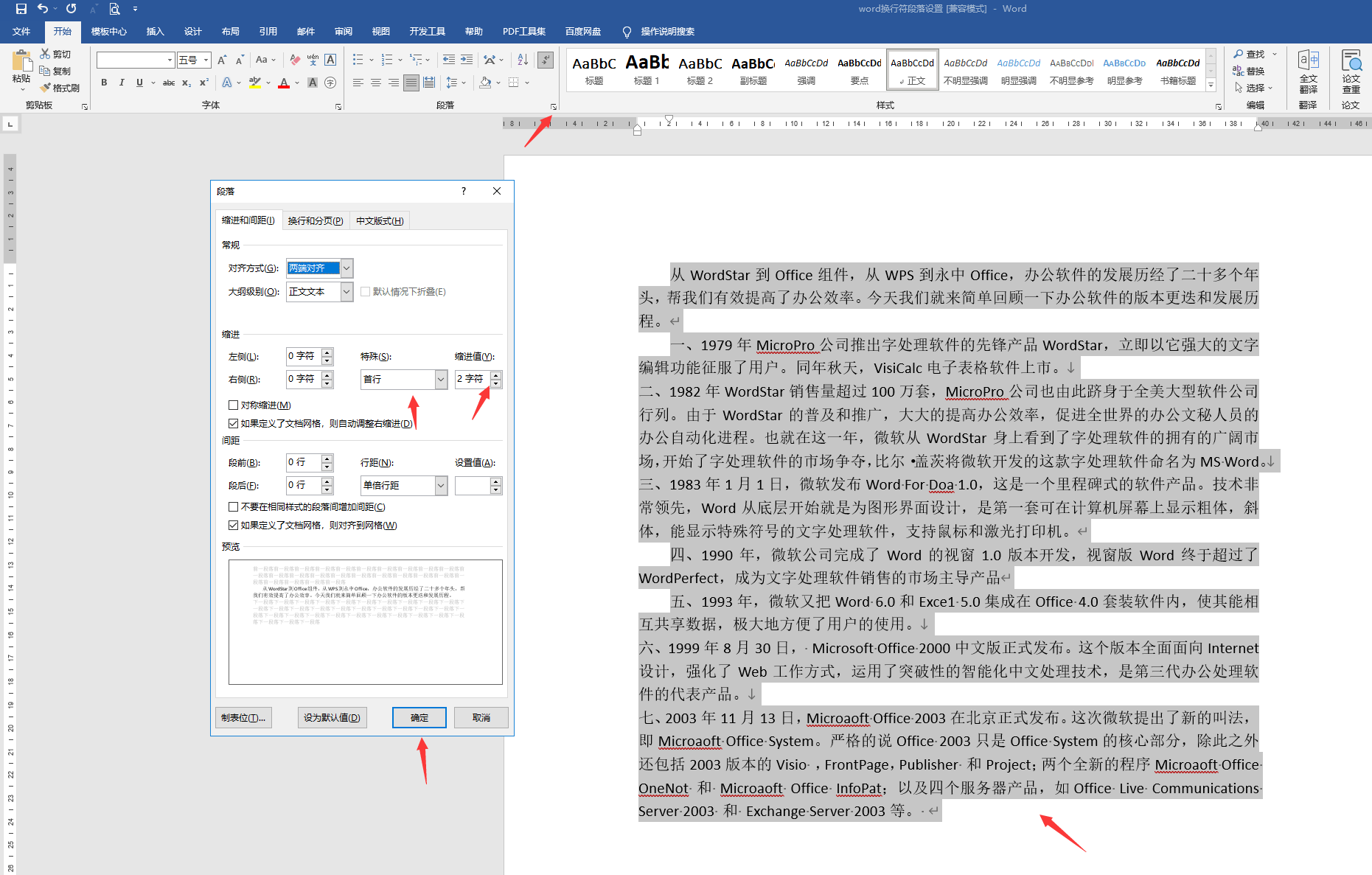
Task: Open the alignment (对齐方式) dropdown
Action: tap(347, 268)
